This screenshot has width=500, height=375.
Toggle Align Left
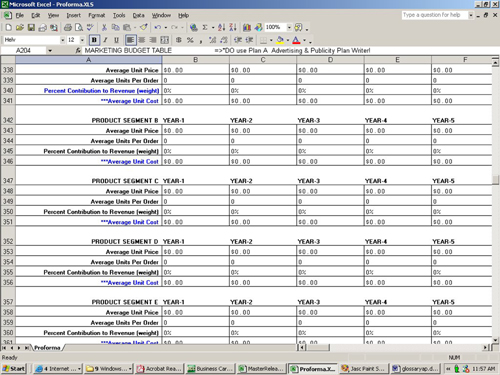[x=131, y=40]
